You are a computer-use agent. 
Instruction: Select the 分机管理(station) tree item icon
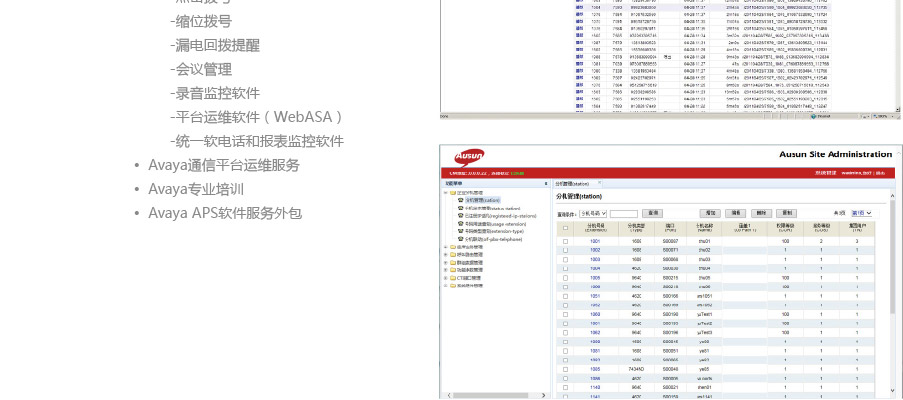coord(460,200)
